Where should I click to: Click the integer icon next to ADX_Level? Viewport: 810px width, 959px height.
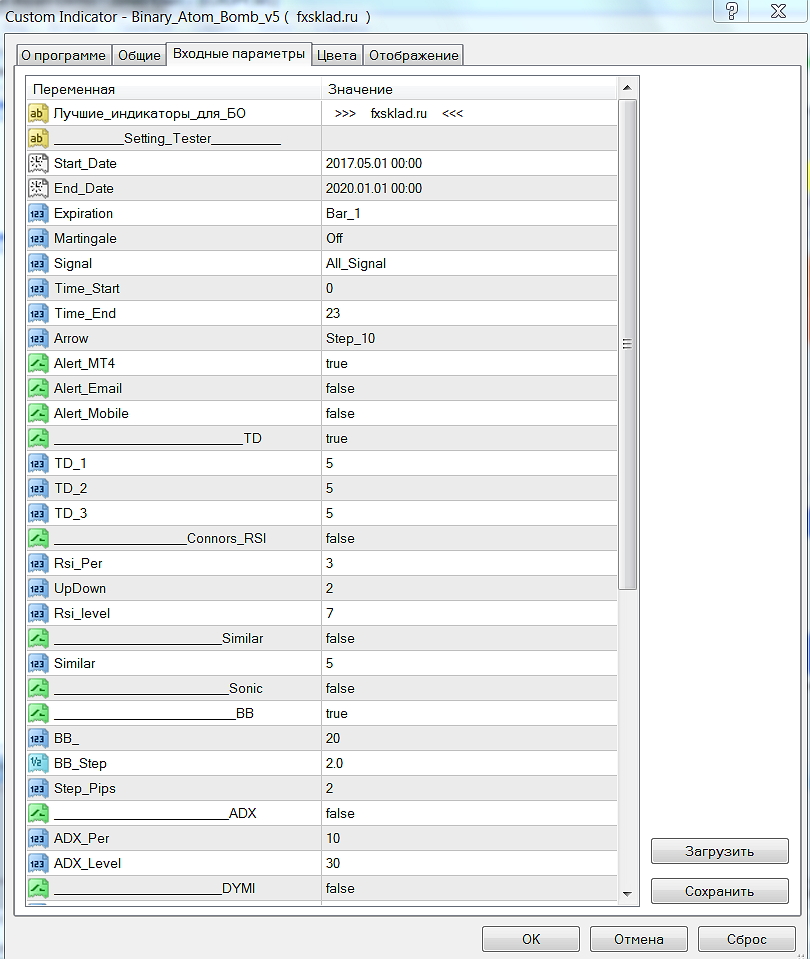pyautogui.click(x=38, y=864)
